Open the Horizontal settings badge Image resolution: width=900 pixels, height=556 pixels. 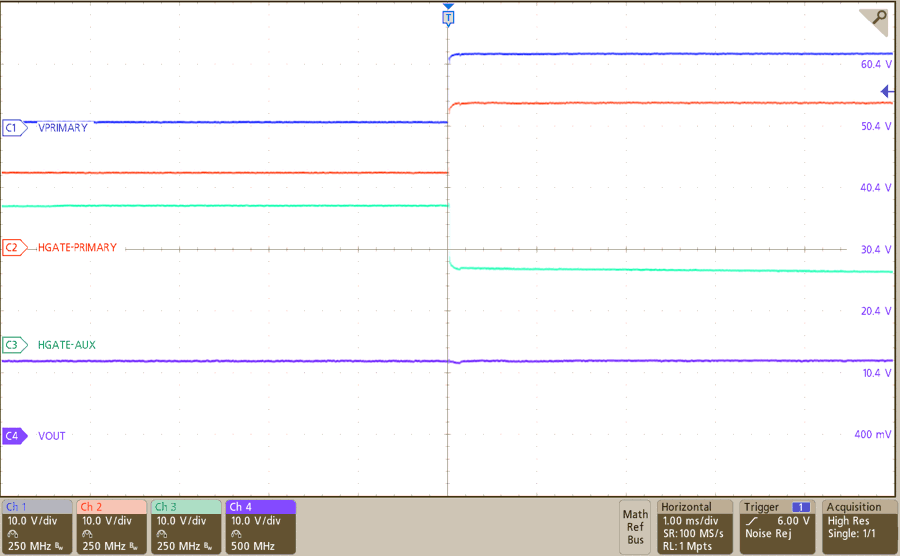pos(694,527)
